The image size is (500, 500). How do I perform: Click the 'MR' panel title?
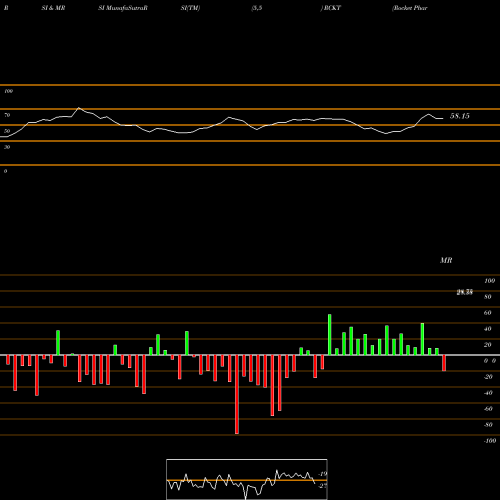(x=446, y=260)
